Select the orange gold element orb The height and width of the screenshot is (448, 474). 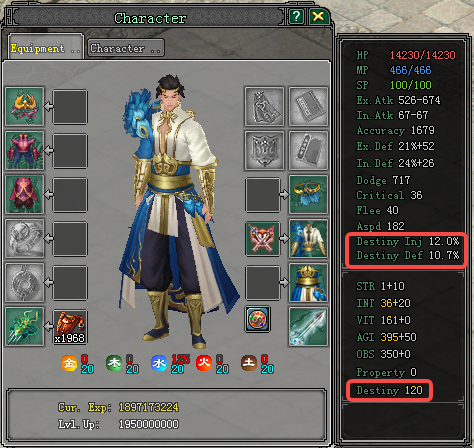(69, 363)
